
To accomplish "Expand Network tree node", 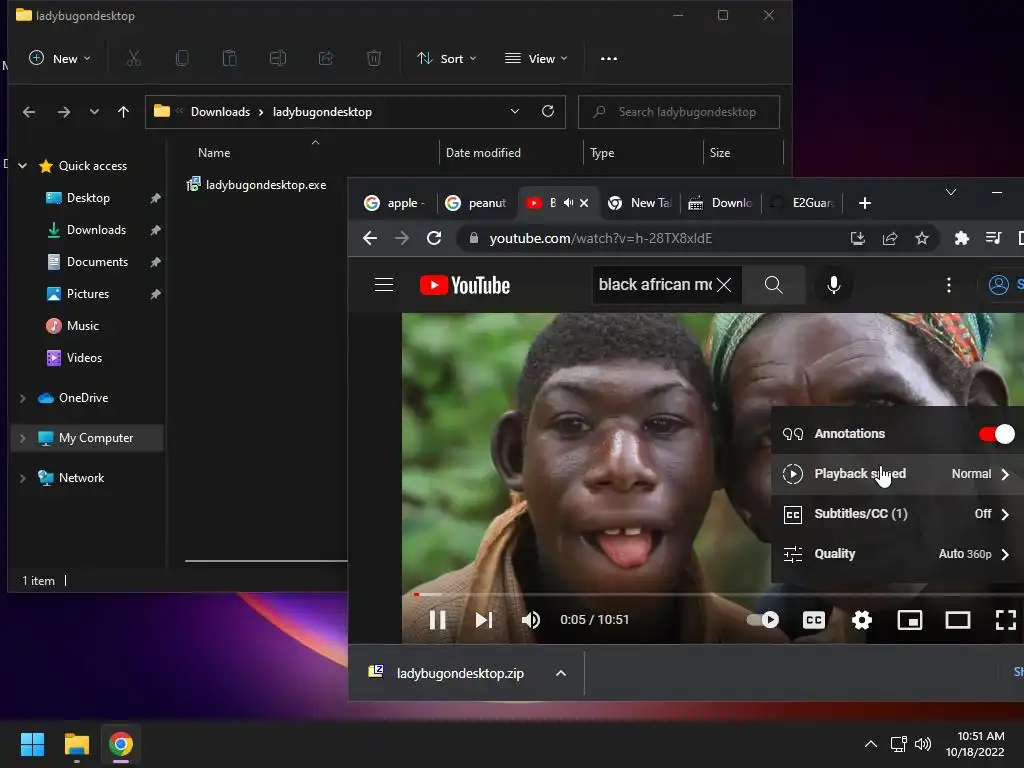I will coord(23,478).
